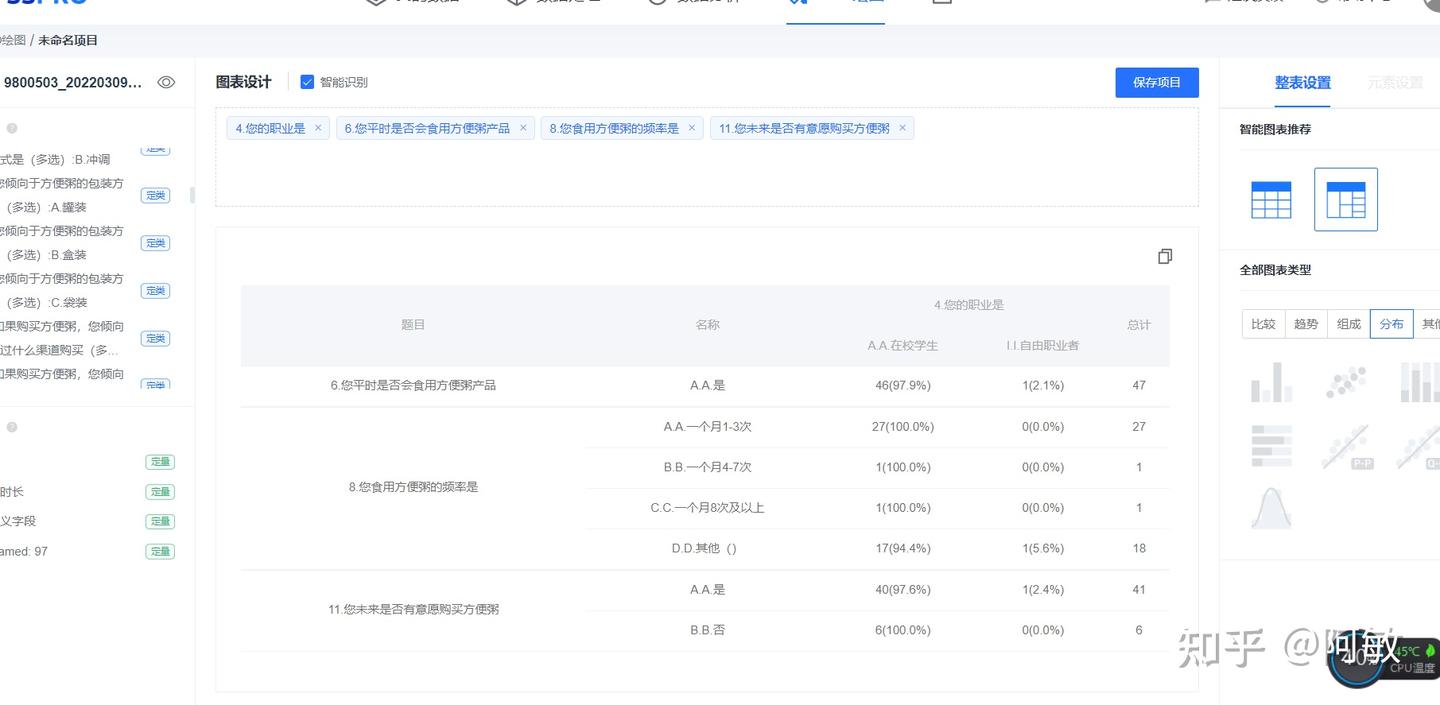Open the 组成 chart type tab
The height and width of the screenshot is (705, 1440).
point(1349,324)
